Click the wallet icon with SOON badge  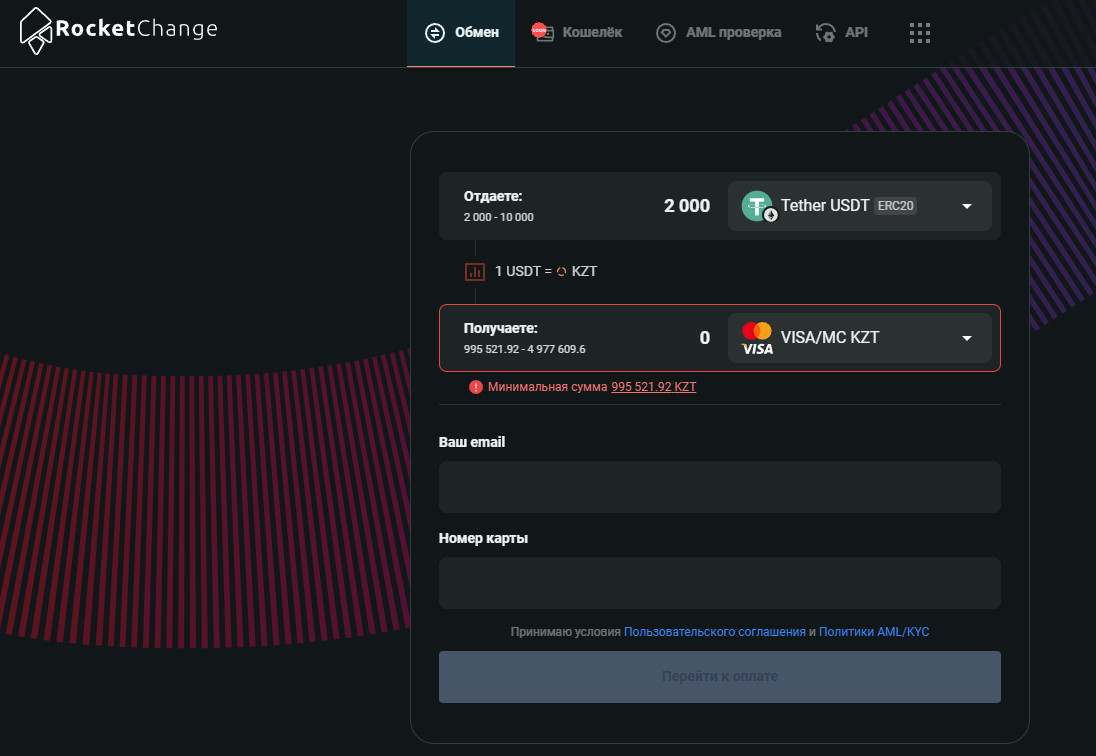click(542, 32)
